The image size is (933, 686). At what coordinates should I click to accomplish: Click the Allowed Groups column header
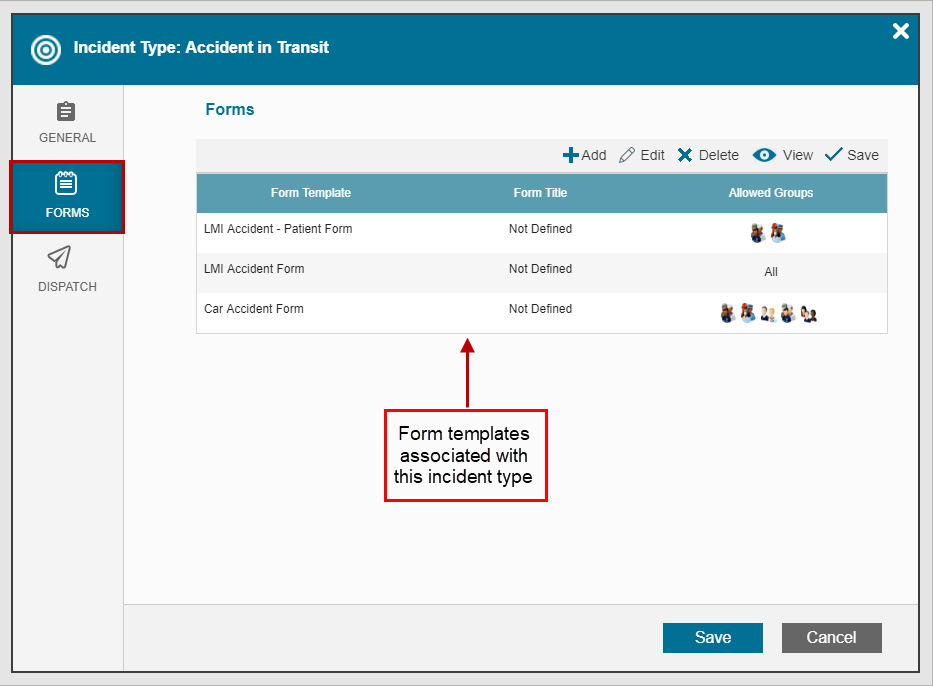(x=770, y=193)
